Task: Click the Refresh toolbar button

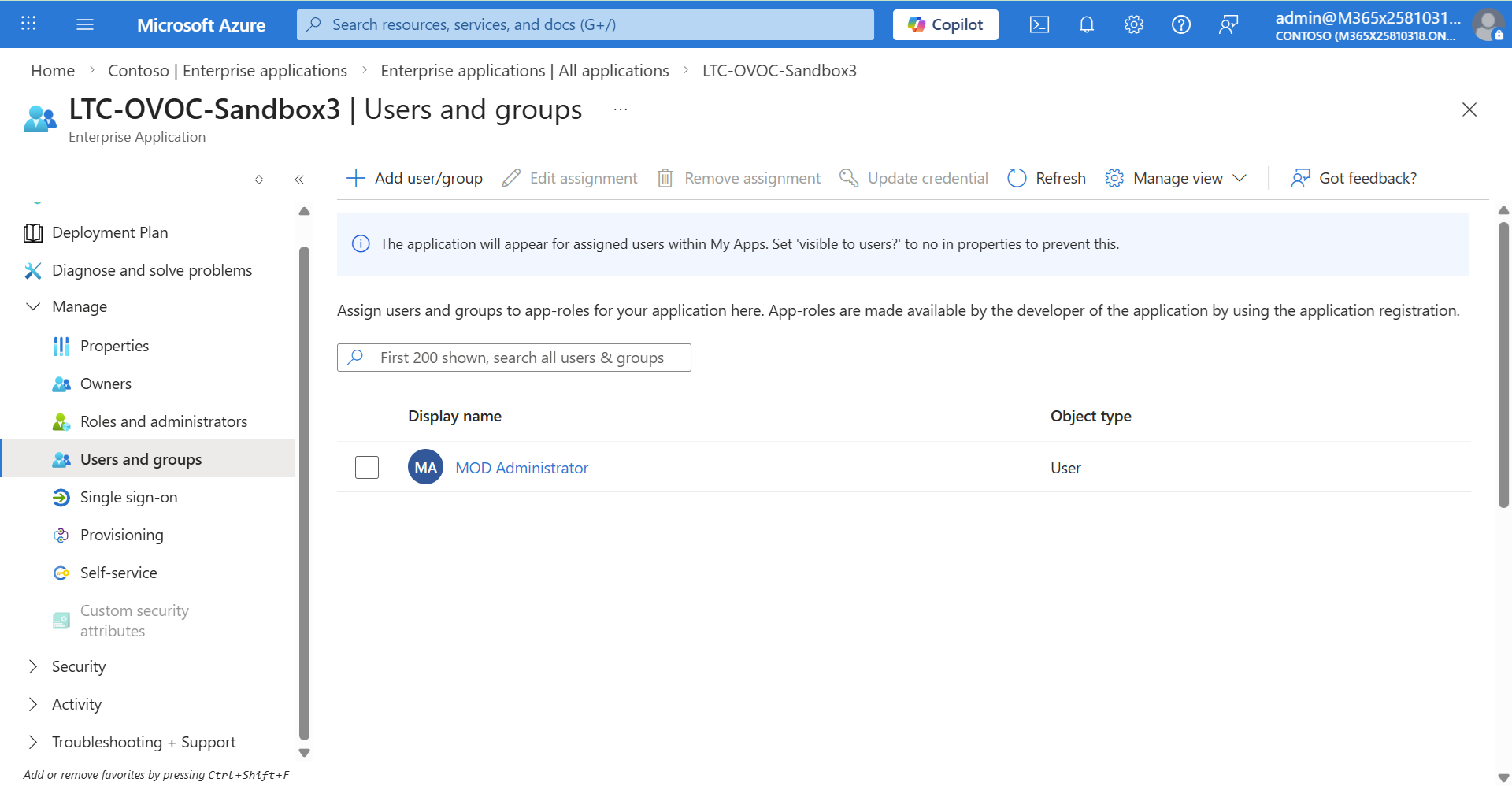Action: point(1047,178)
